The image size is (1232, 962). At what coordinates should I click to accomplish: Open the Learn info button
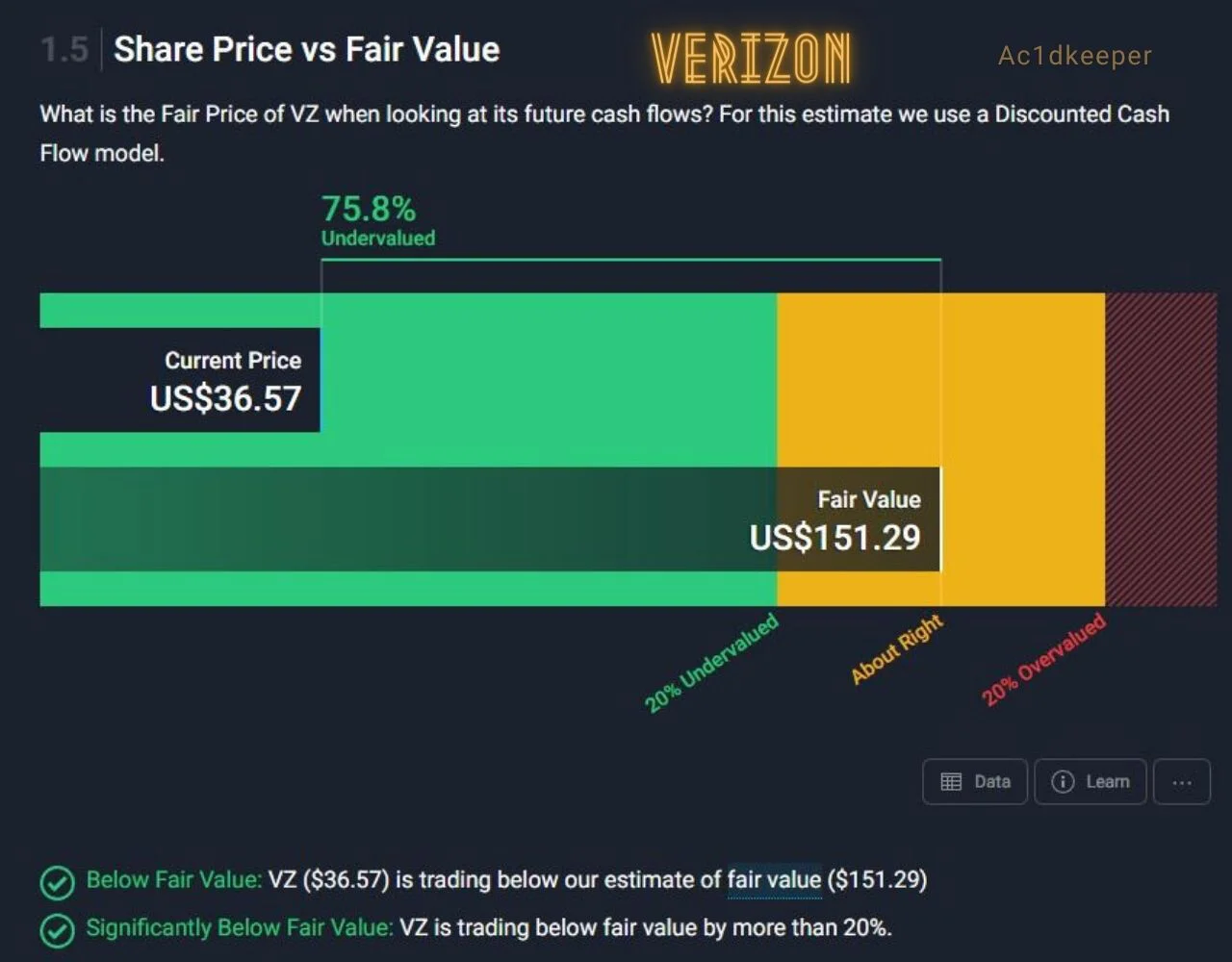1091,781
